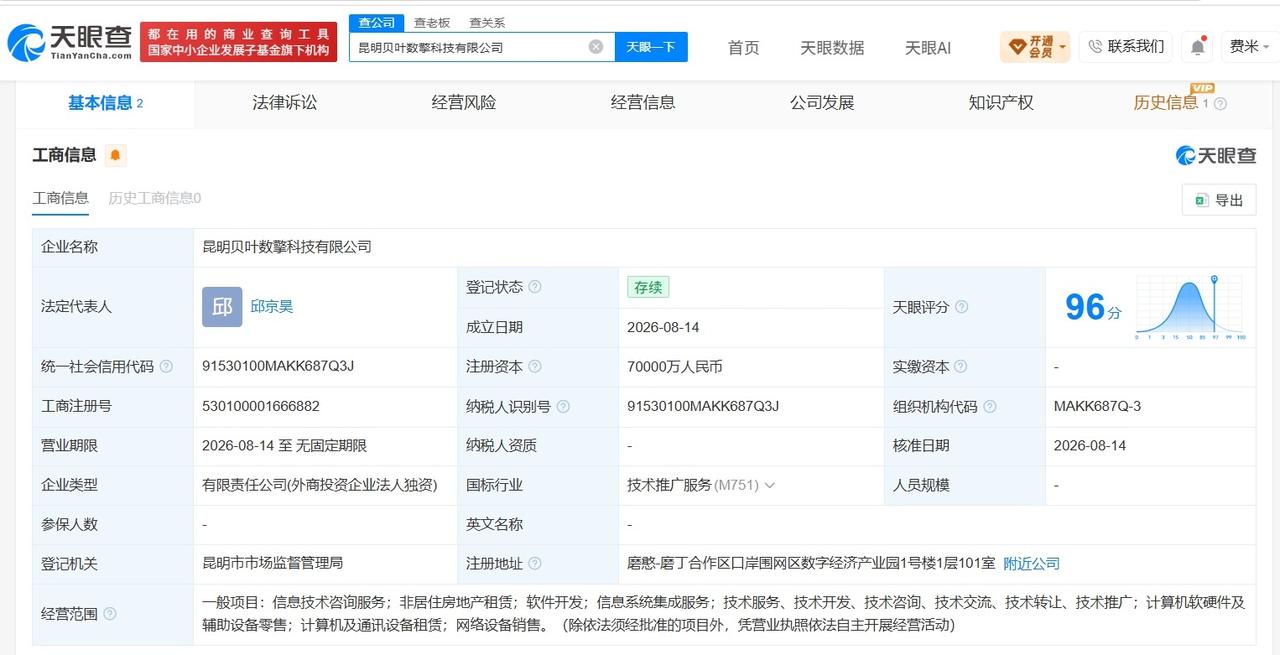Click company name 昆明贝叶数擎科技有限公司 in table
The width and height of the screenshot is (1280, 655).
point(287,247)
